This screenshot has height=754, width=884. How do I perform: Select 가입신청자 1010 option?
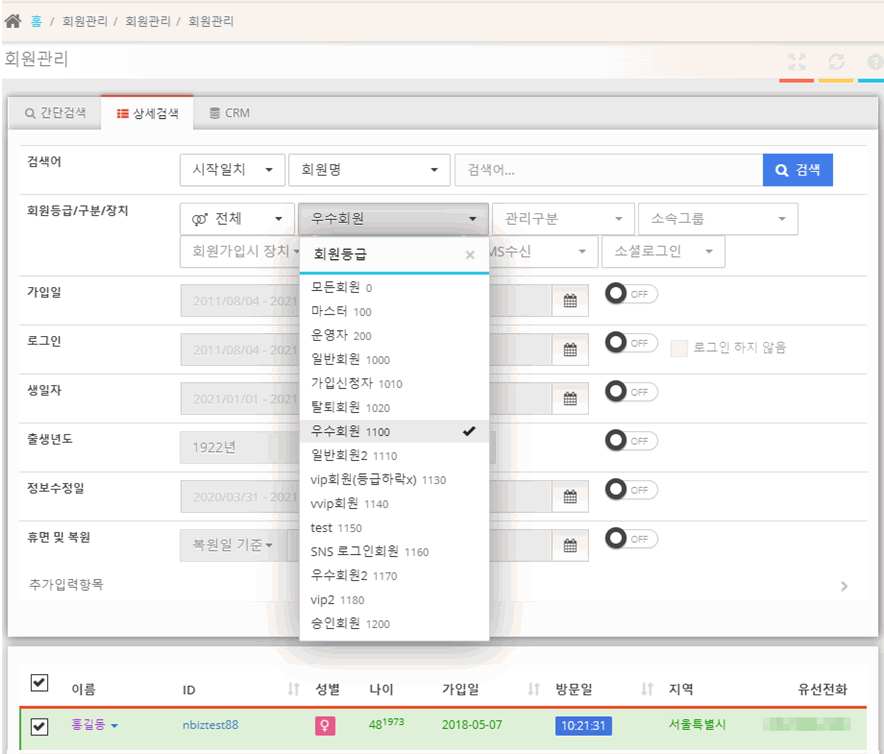point(394,383)
